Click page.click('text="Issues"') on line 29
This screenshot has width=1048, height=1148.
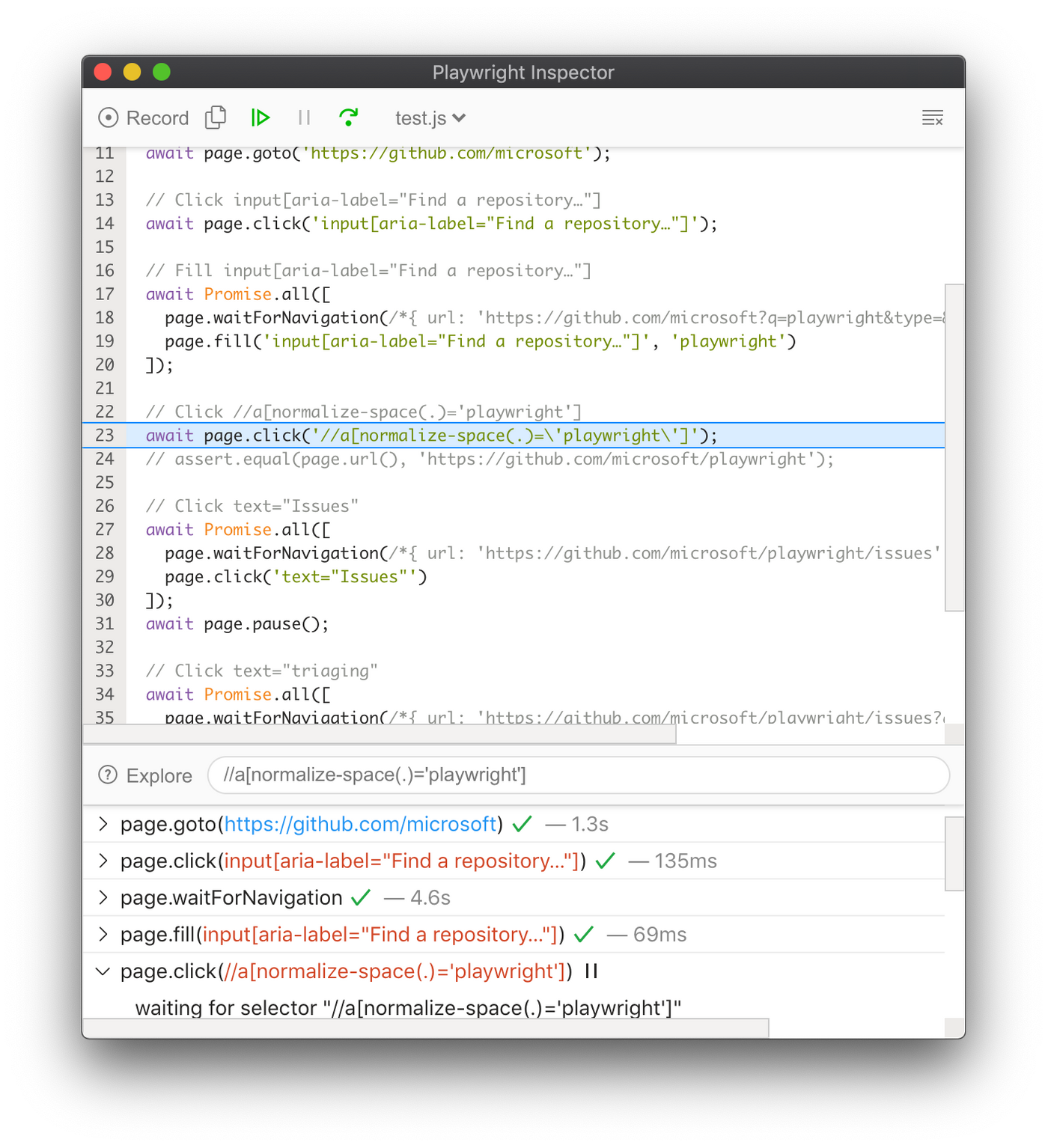click(296, 576)
